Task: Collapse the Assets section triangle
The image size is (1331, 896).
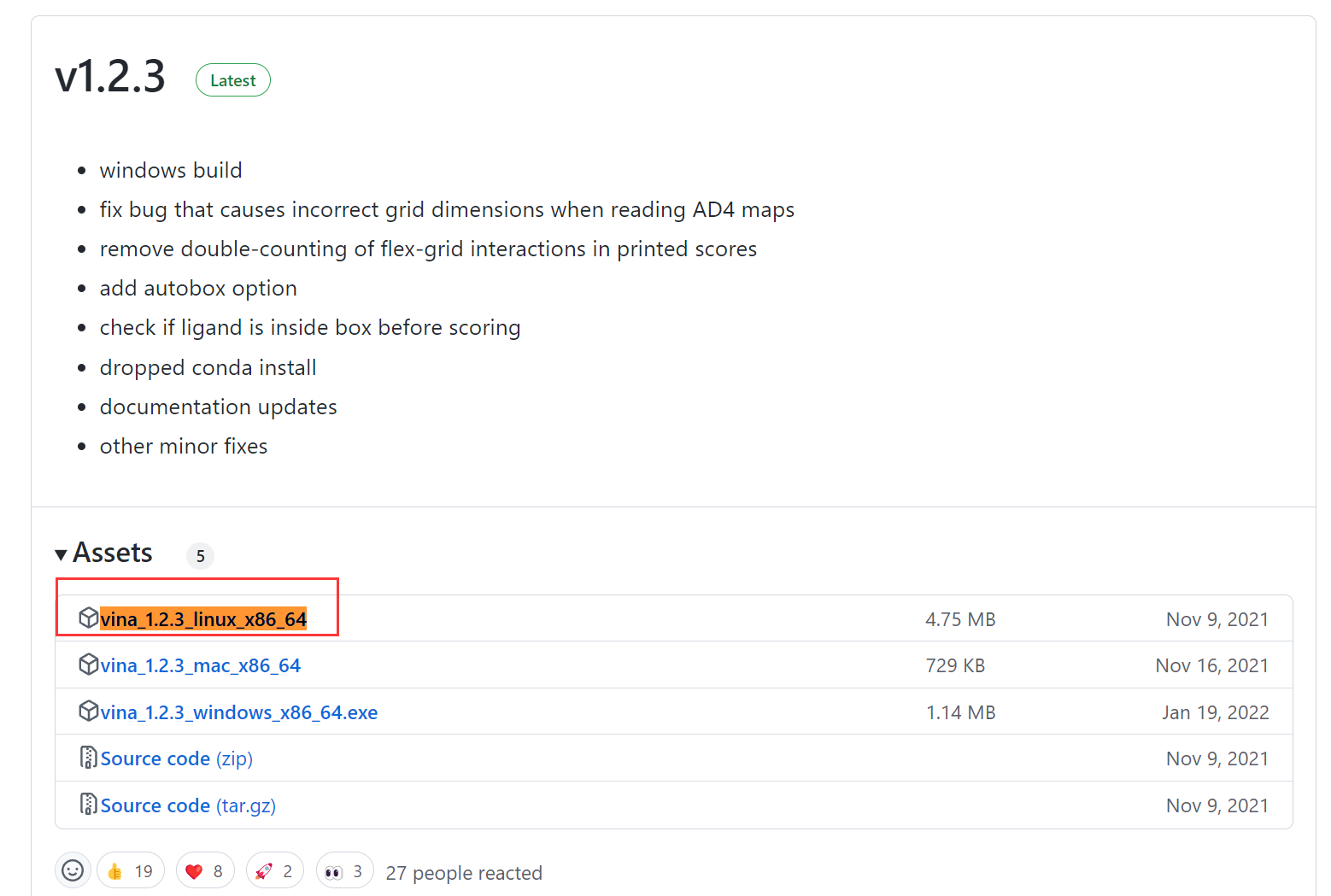Action: pyautogui.click(x=61, y=555)
